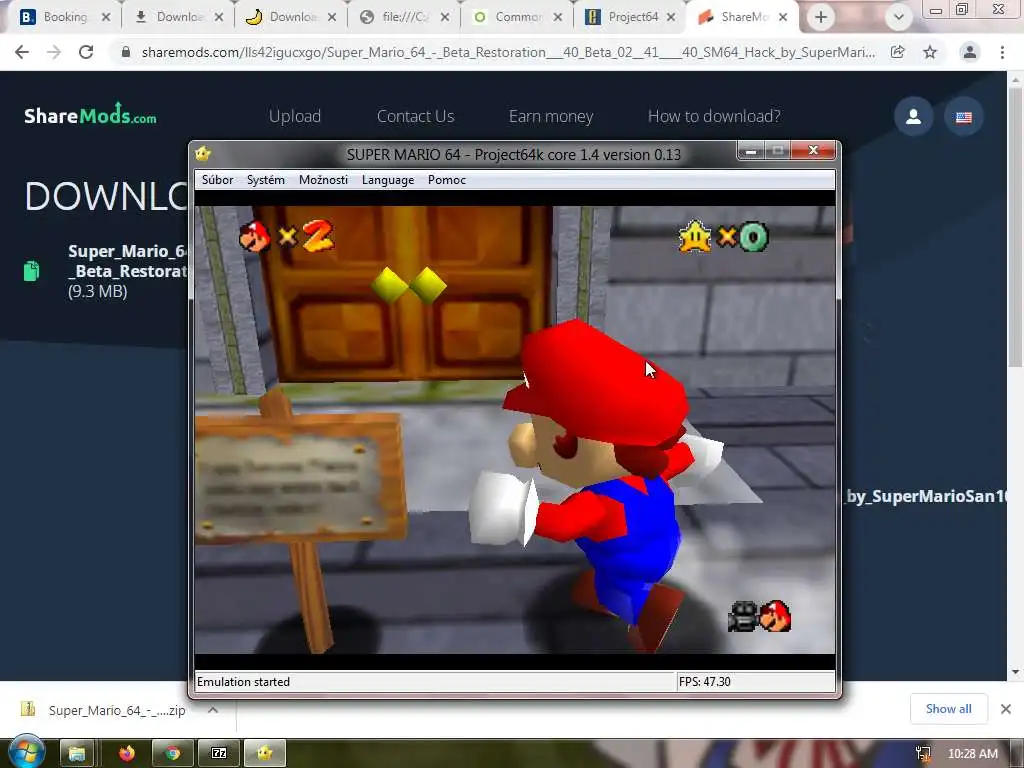Close the downloads bar
The image size is (1024, 768).
1006,709
